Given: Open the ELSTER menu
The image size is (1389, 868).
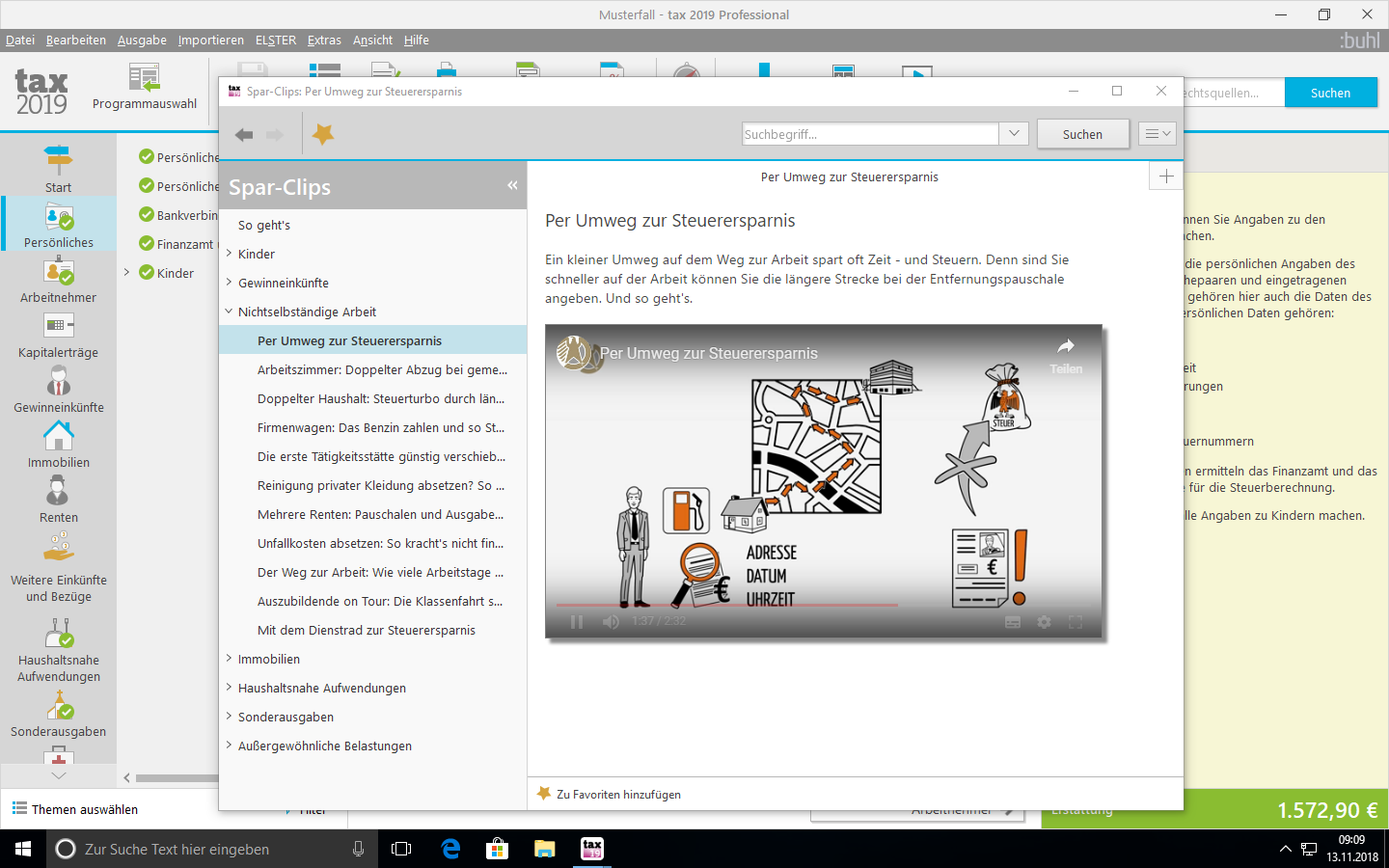Looking at the screenshot, I should click(276, 40).
